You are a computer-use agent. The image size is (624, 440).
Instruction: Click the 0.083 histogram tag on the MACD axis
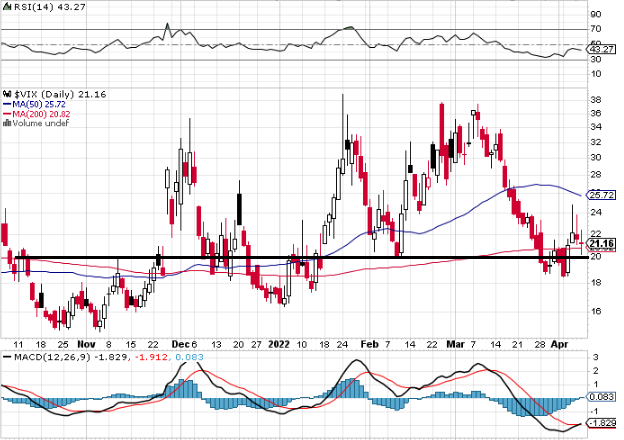602,397
